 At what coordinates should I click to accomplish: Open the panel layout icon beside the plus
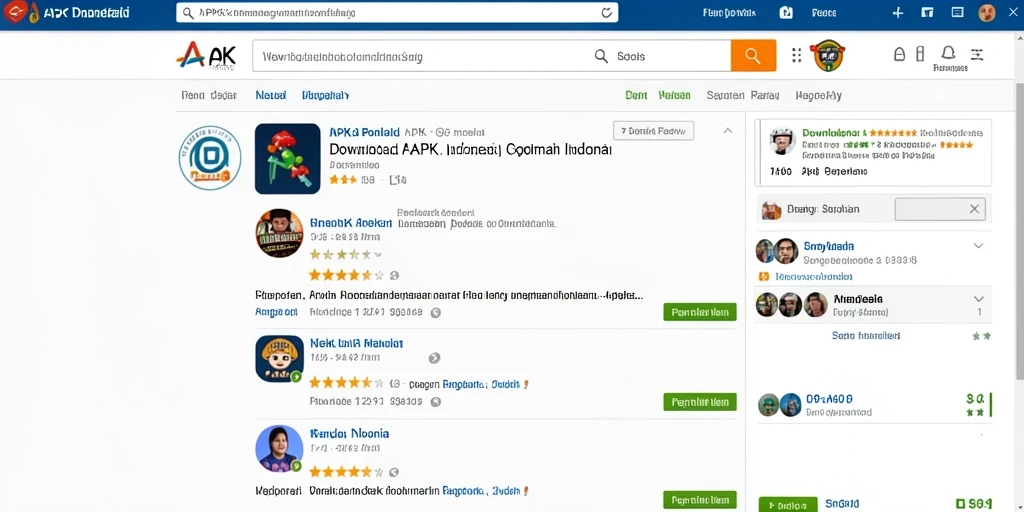point(927,12)
